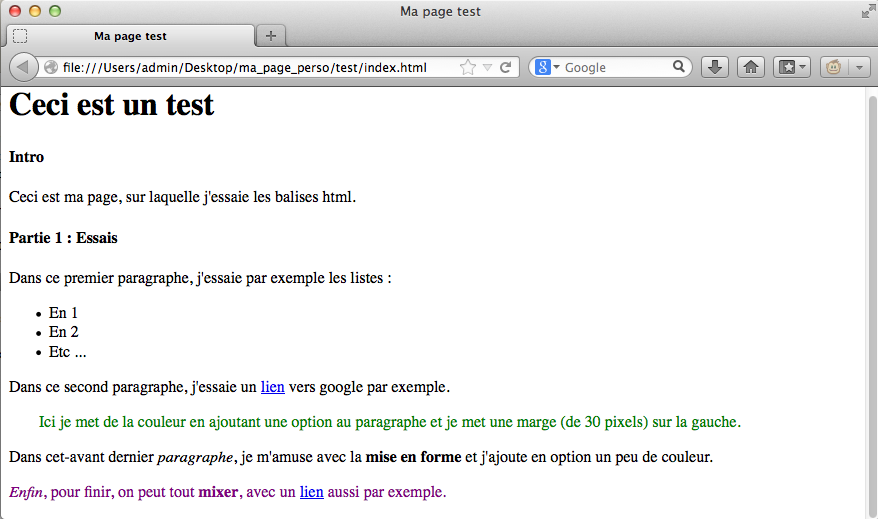Click list item 'En 1'

click(x=63, y=312)
